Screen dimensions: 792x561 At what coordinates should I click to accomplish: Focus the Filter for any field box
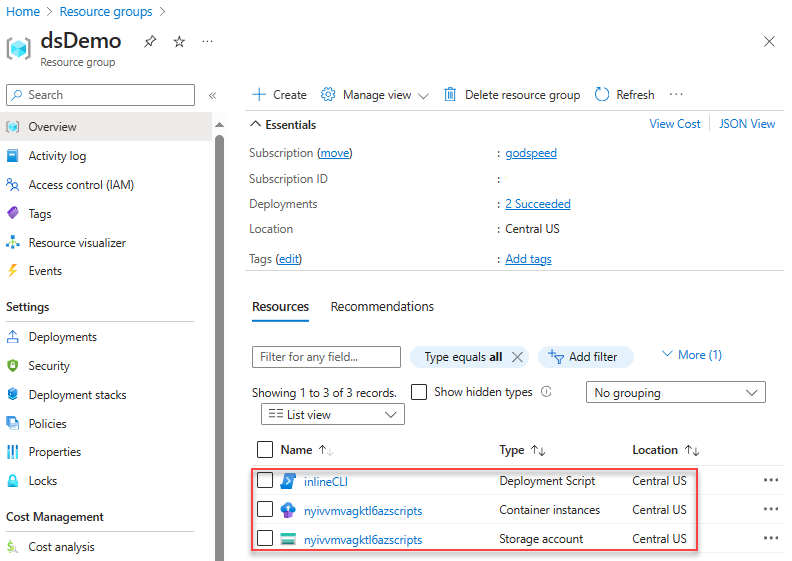coord(326,357)
